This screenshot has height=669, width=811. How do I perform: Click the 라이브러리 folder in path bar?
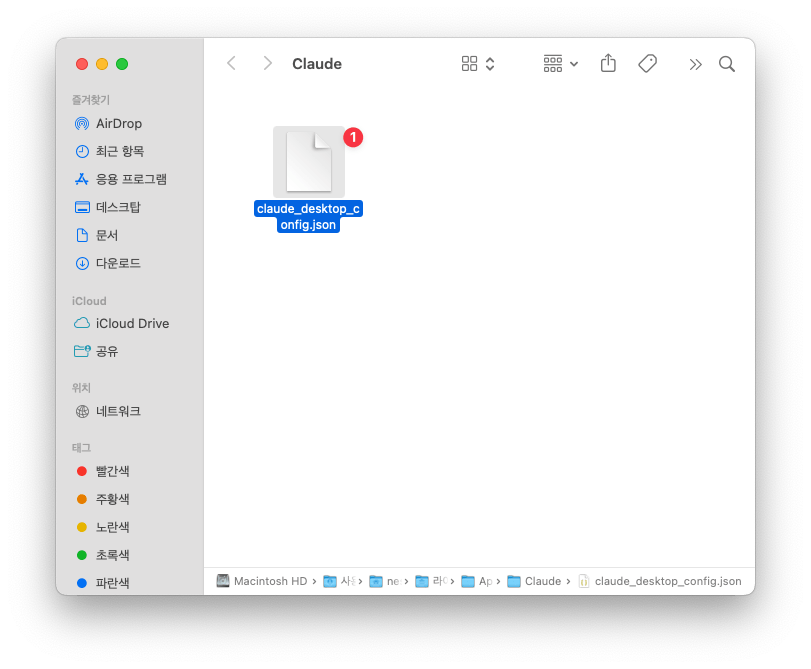click(431, 581)
